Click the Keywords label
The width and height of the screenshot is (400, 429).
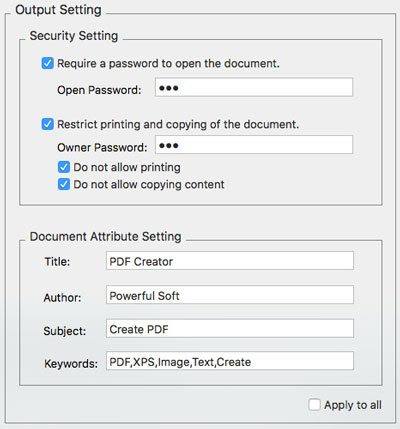point(71,363)
